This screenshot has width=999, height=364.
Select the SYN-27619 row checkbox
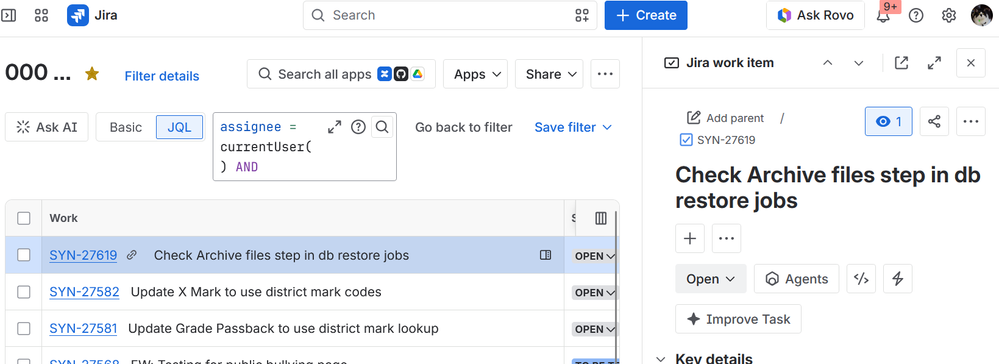coord(24,255)
